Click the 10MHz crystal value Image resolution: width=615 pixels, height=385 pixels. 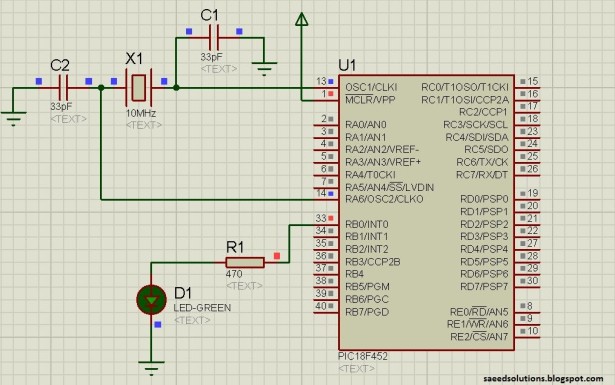(x=141, y=113)
